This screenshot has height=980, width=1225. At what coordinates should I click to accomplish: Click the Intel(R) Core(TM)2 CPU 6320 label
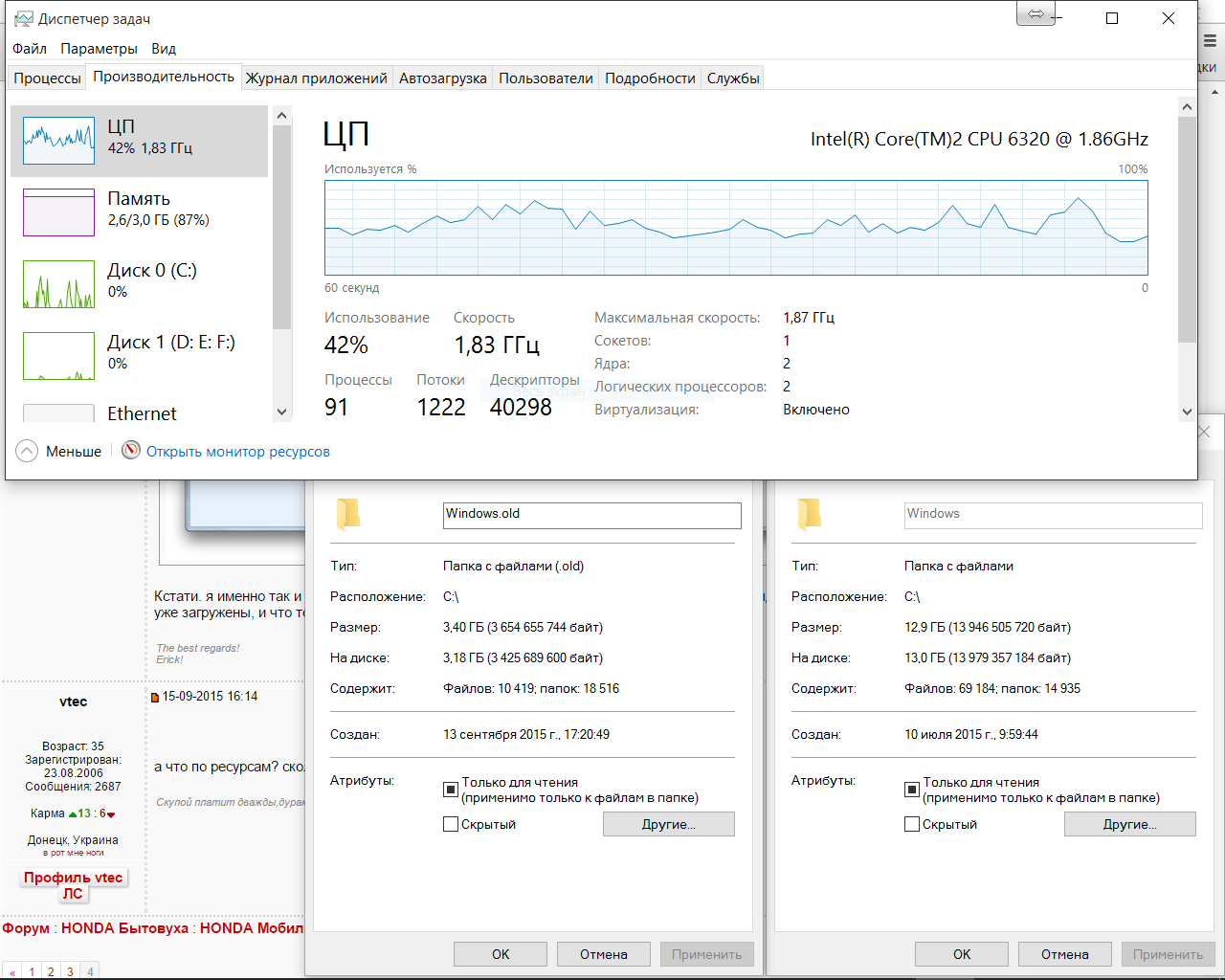[979, 139]
